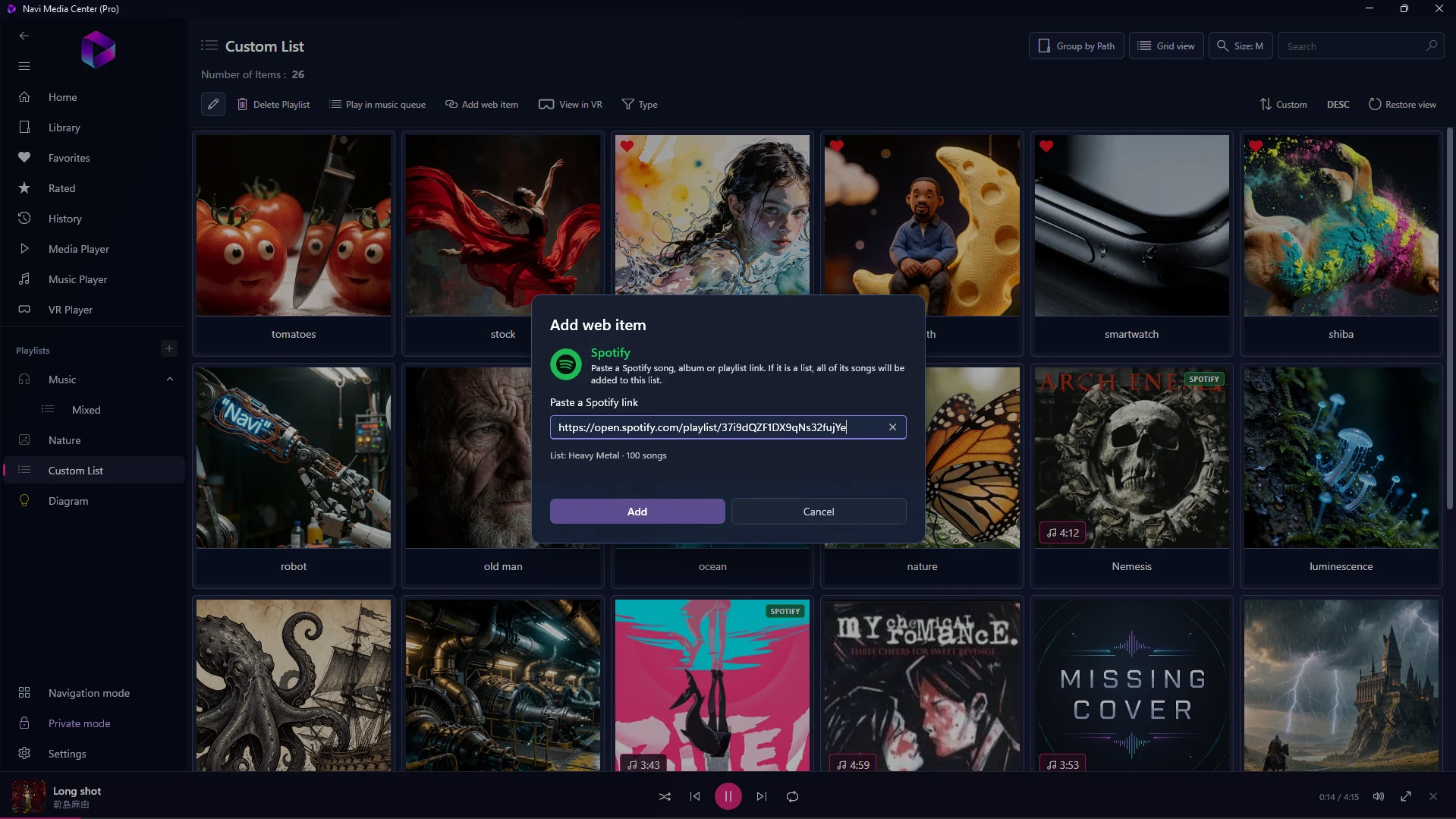
Task: Toggle favorite heart on shiba
Action: point(1256,146)
